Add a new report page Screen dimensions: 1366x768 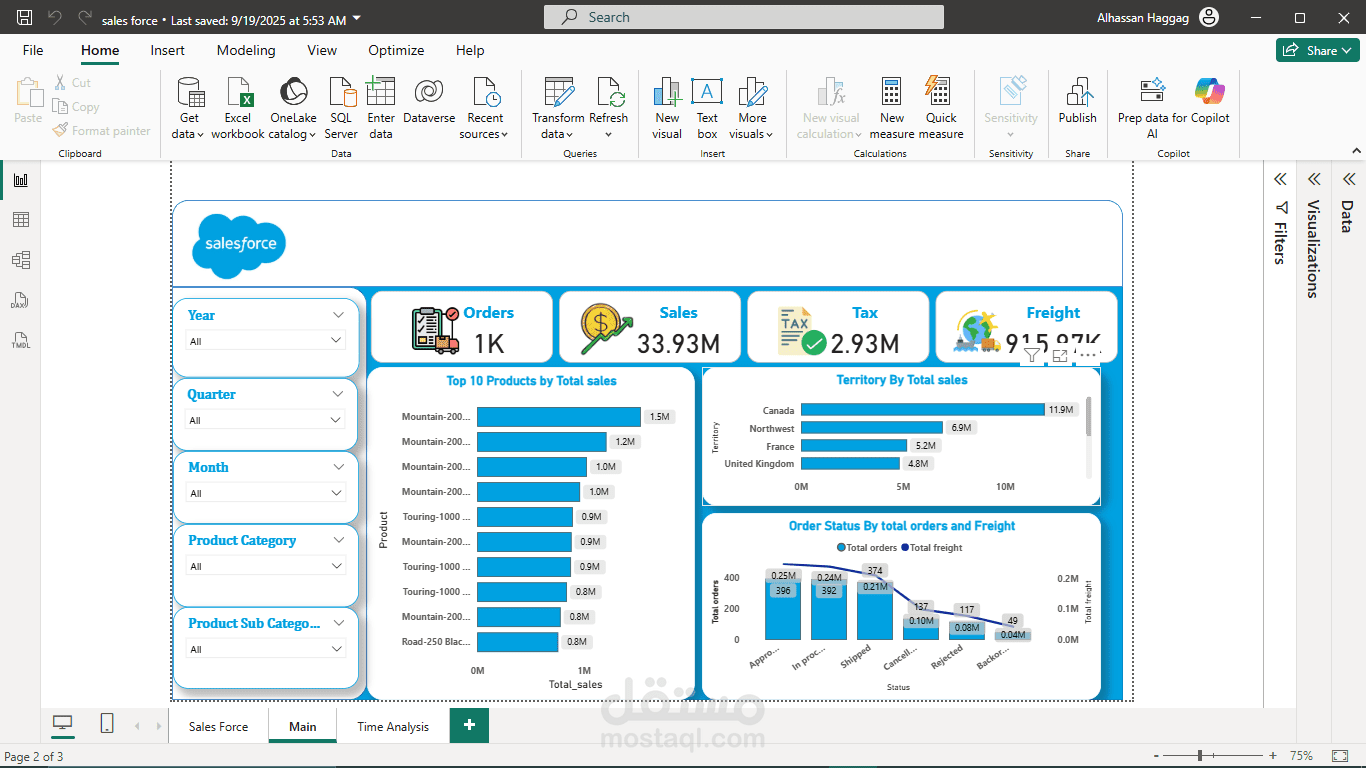click(x=469, y=725)
